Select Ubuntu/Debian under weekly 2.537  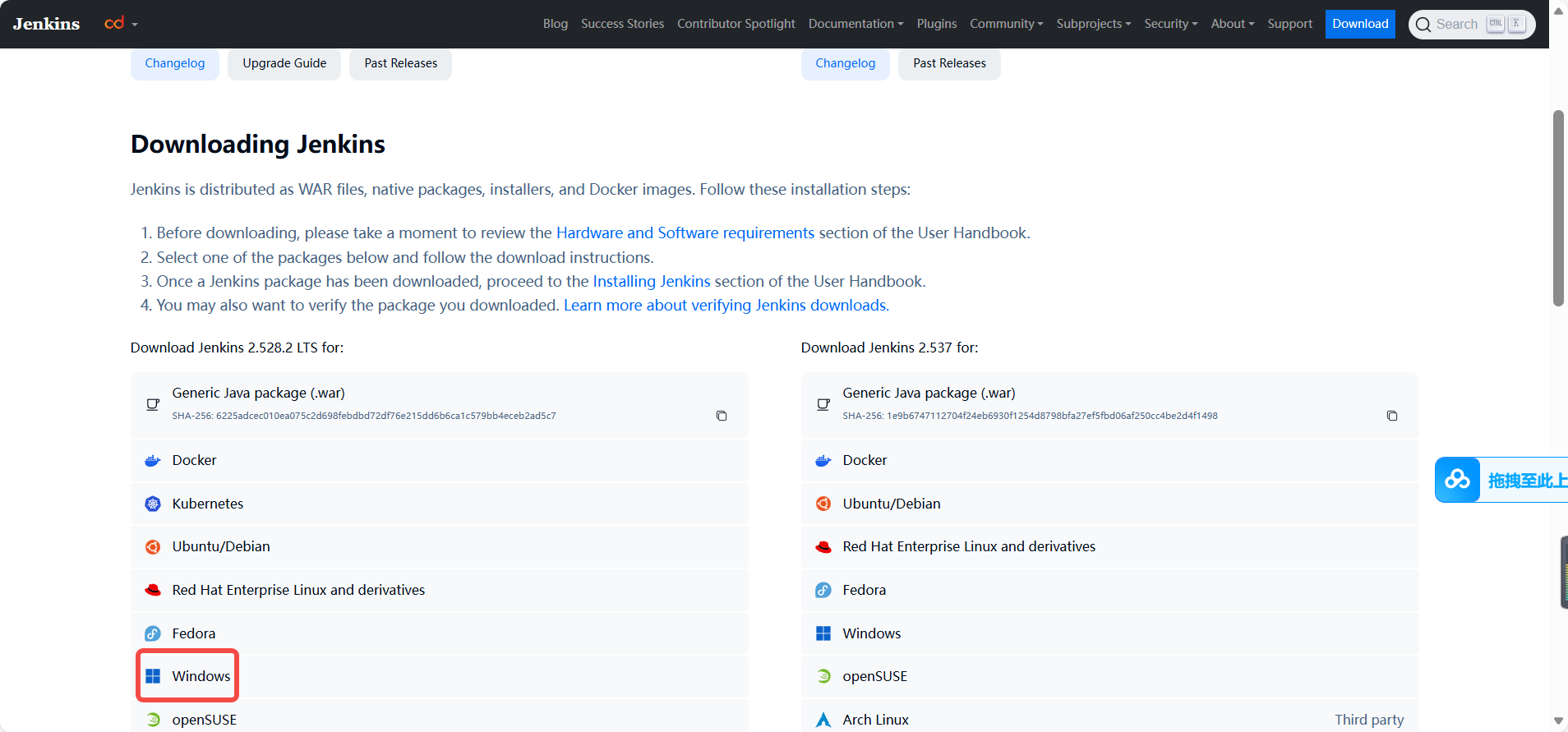1110,504
